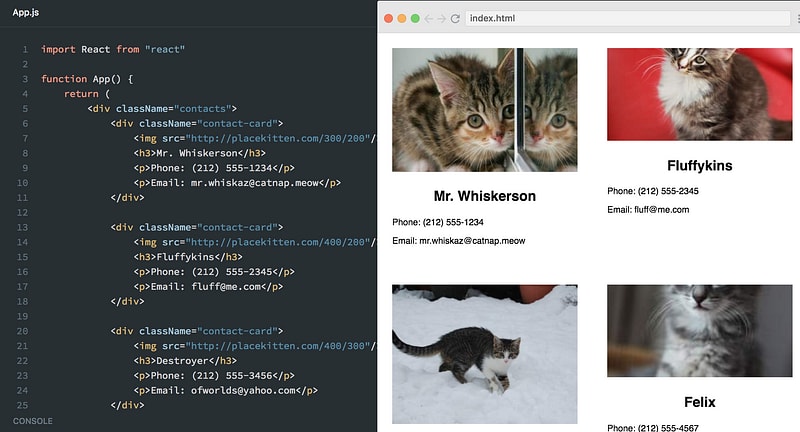Click the Felix heading

699,402
